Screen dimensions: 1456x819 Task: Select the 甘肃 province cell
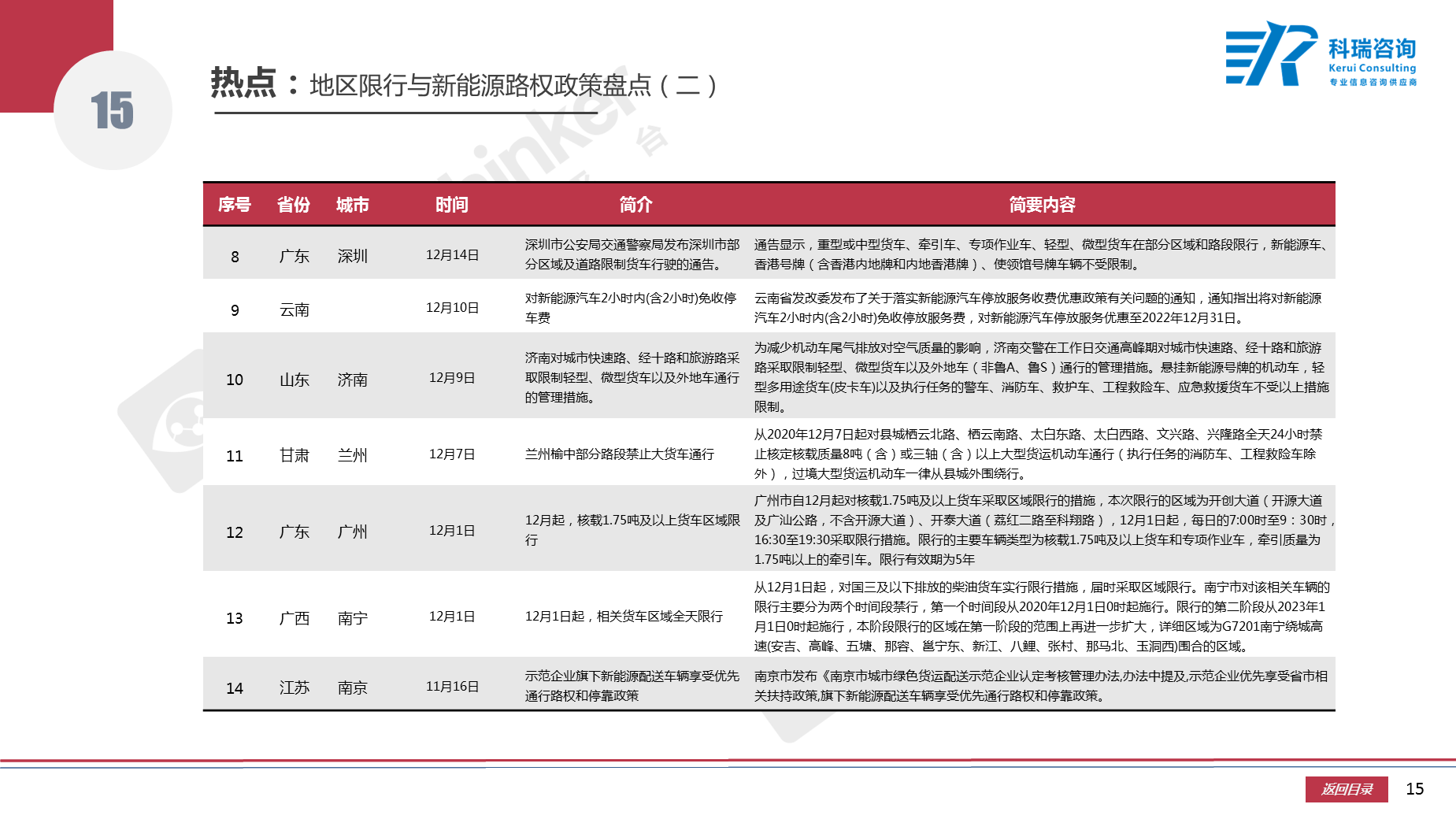pyautogui.click(x=295, y=455)
